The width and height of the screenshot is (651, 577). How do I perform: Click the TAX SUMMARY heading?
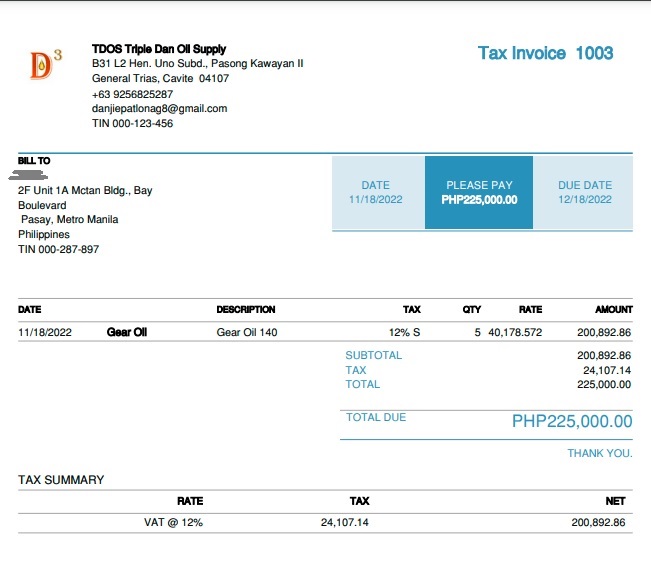coord(61,480)
